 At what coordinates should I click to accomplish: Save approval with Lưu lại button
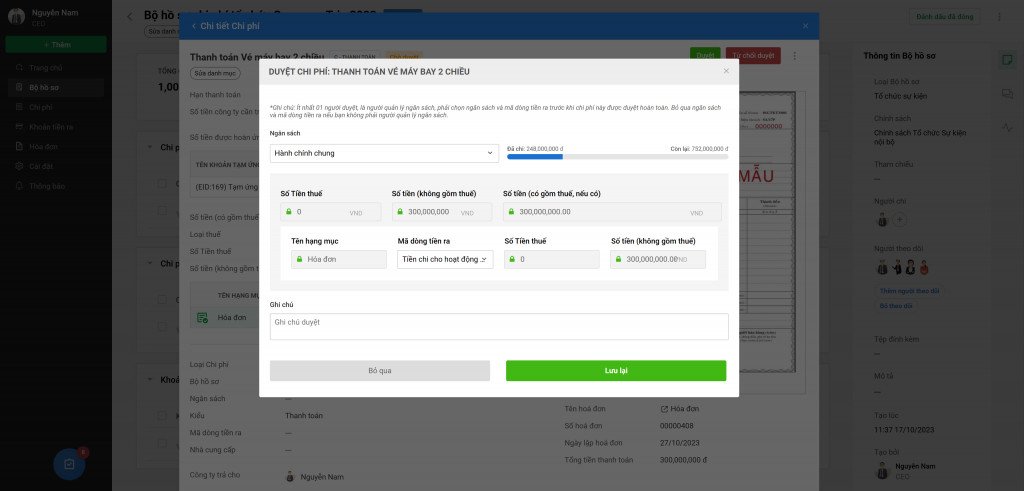tap(616, 371)
